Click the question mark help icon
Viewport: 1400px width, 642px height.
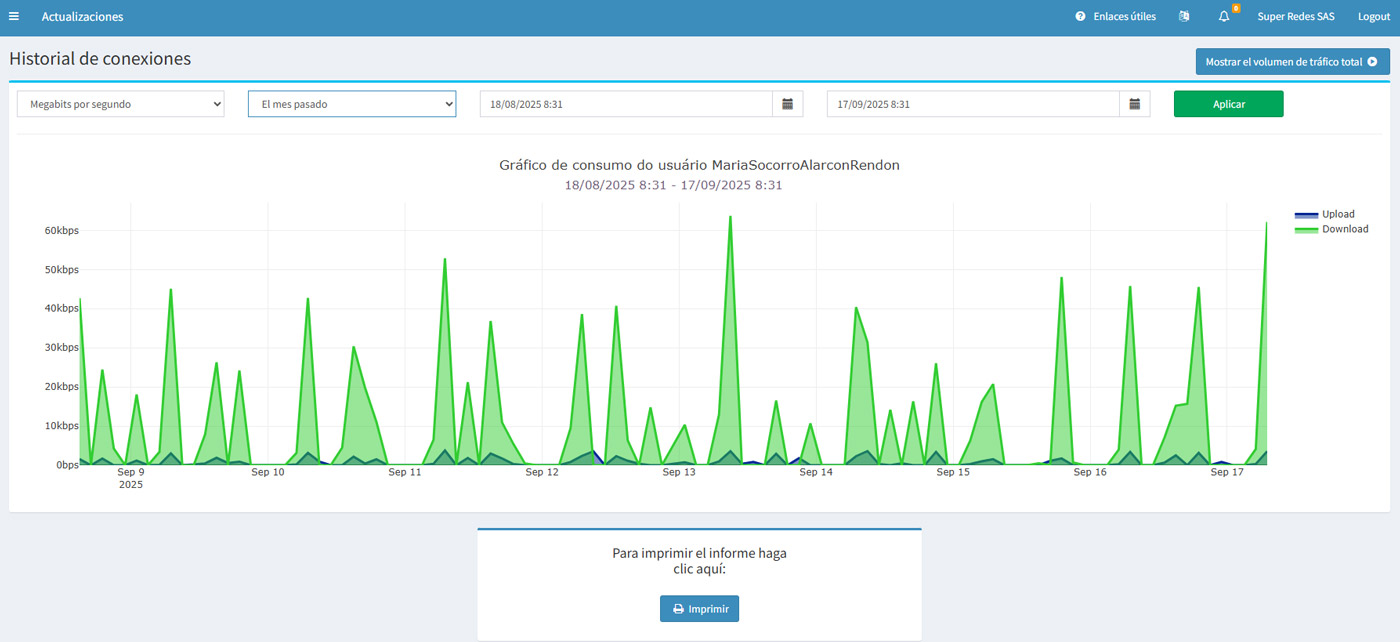1080,17
